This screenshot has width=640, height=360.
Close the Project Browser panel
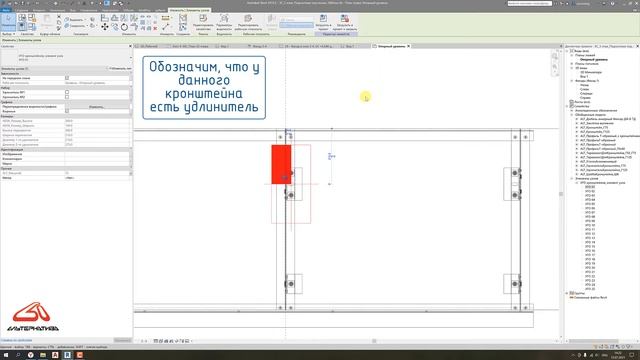click(637, 46)
